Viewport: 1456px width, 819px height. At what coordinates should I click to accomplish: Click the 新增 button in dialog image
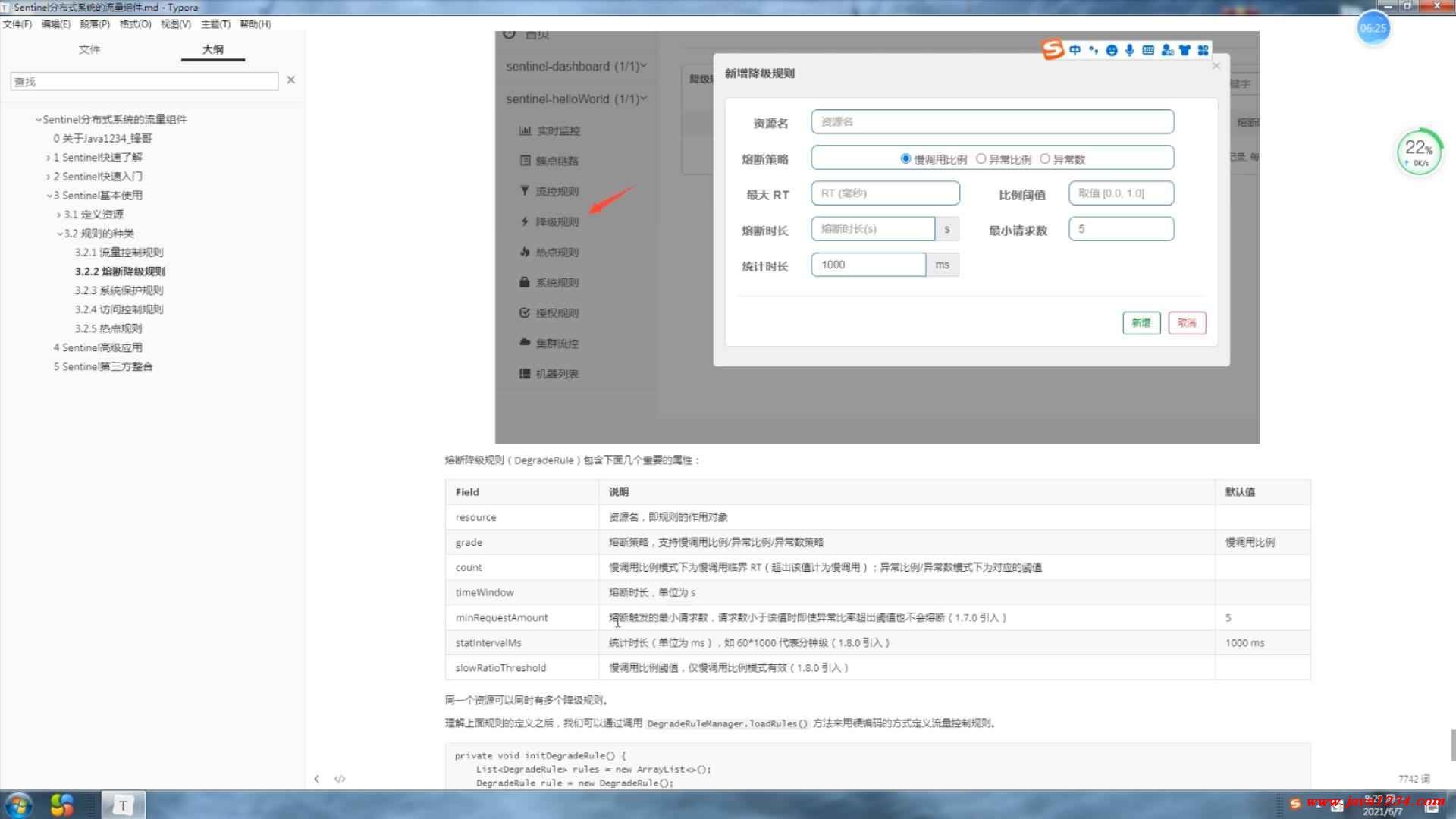tap(1141, 323)
